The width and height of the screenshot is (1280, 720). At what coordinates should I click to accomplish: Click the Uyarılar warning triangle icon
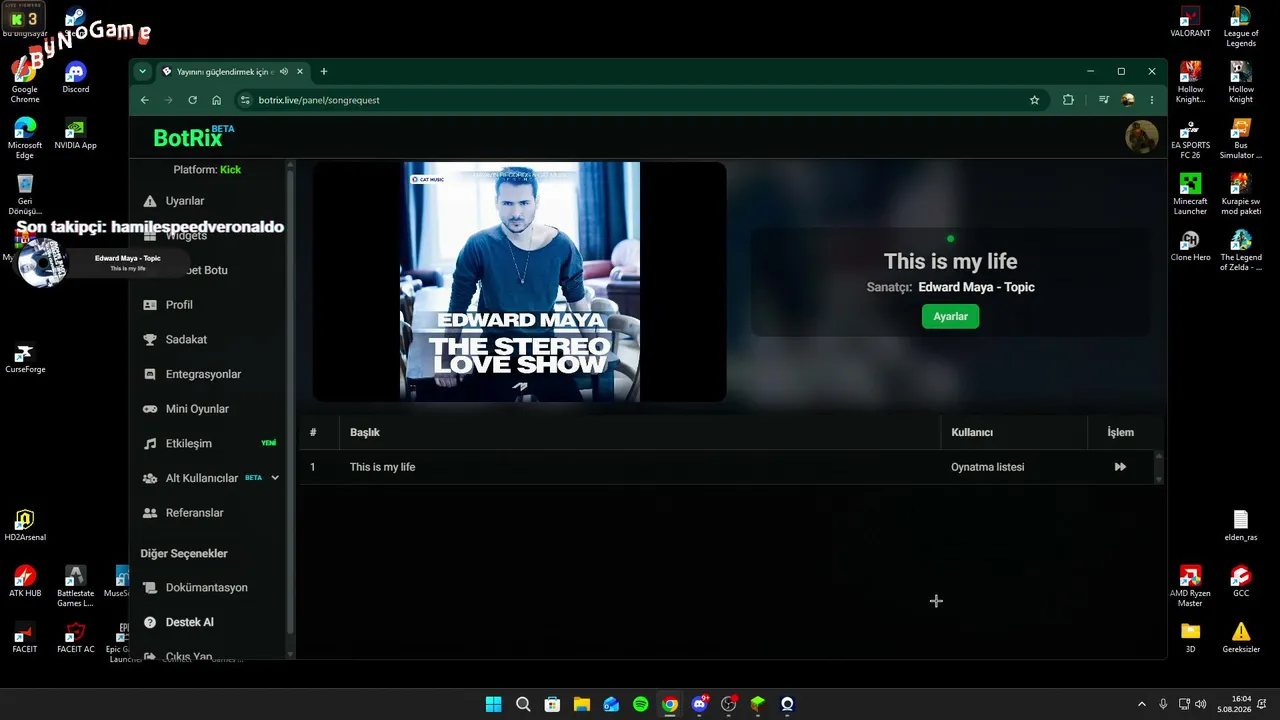pyautogui.click(x=150, y=201)
